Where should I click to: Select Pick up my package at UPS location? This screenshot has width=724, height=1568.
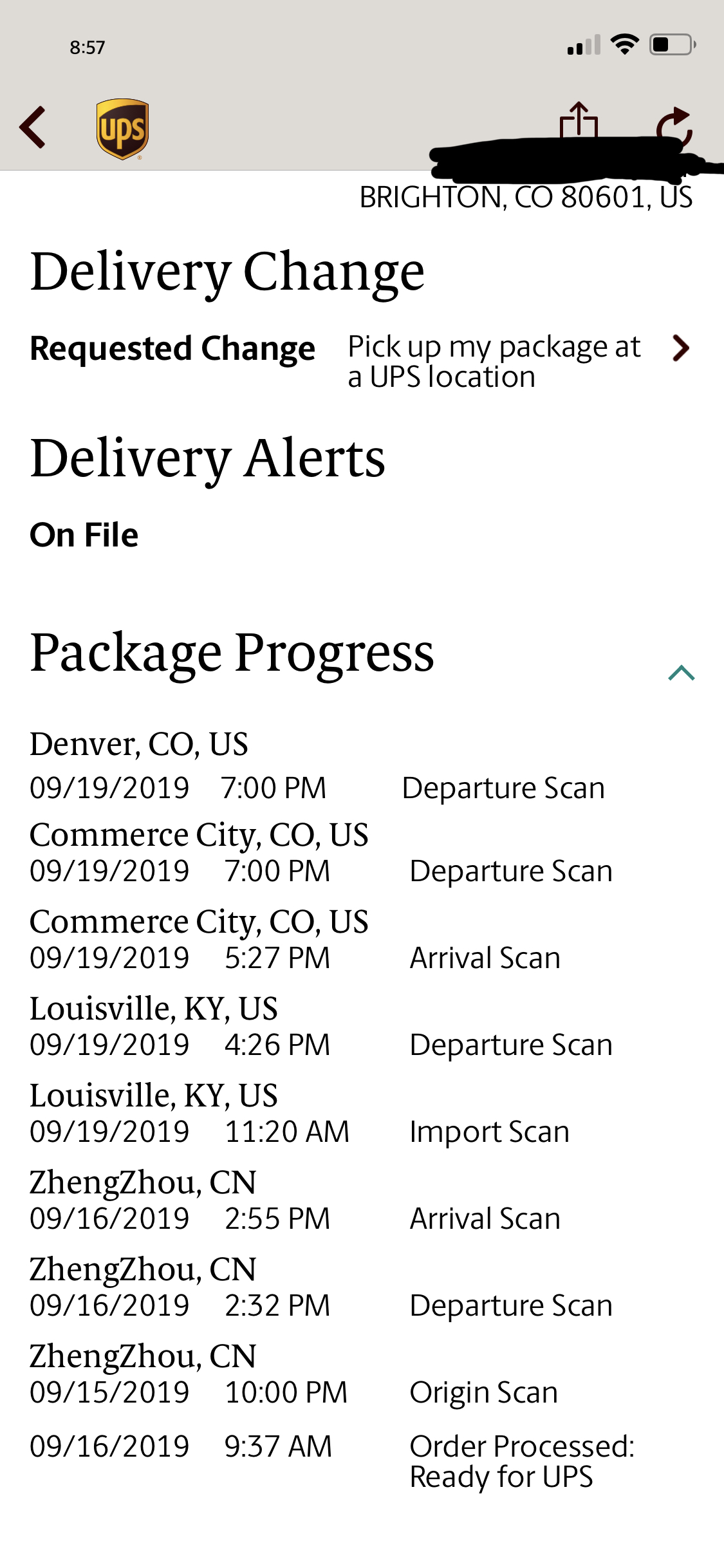pos(494,362)
